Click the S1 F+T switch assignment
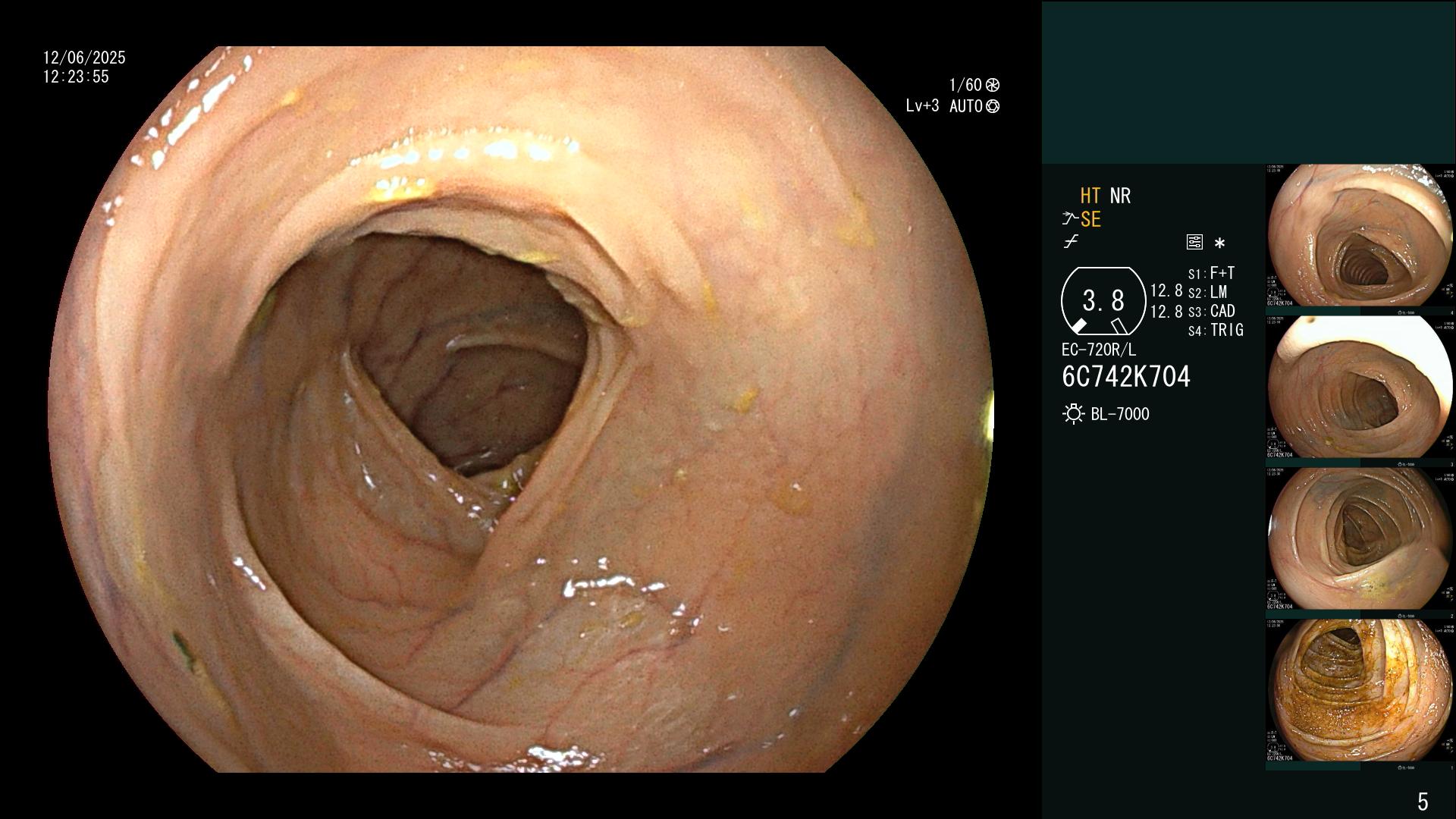Screen dimensions: 1456x819 tap(1212, 273)
